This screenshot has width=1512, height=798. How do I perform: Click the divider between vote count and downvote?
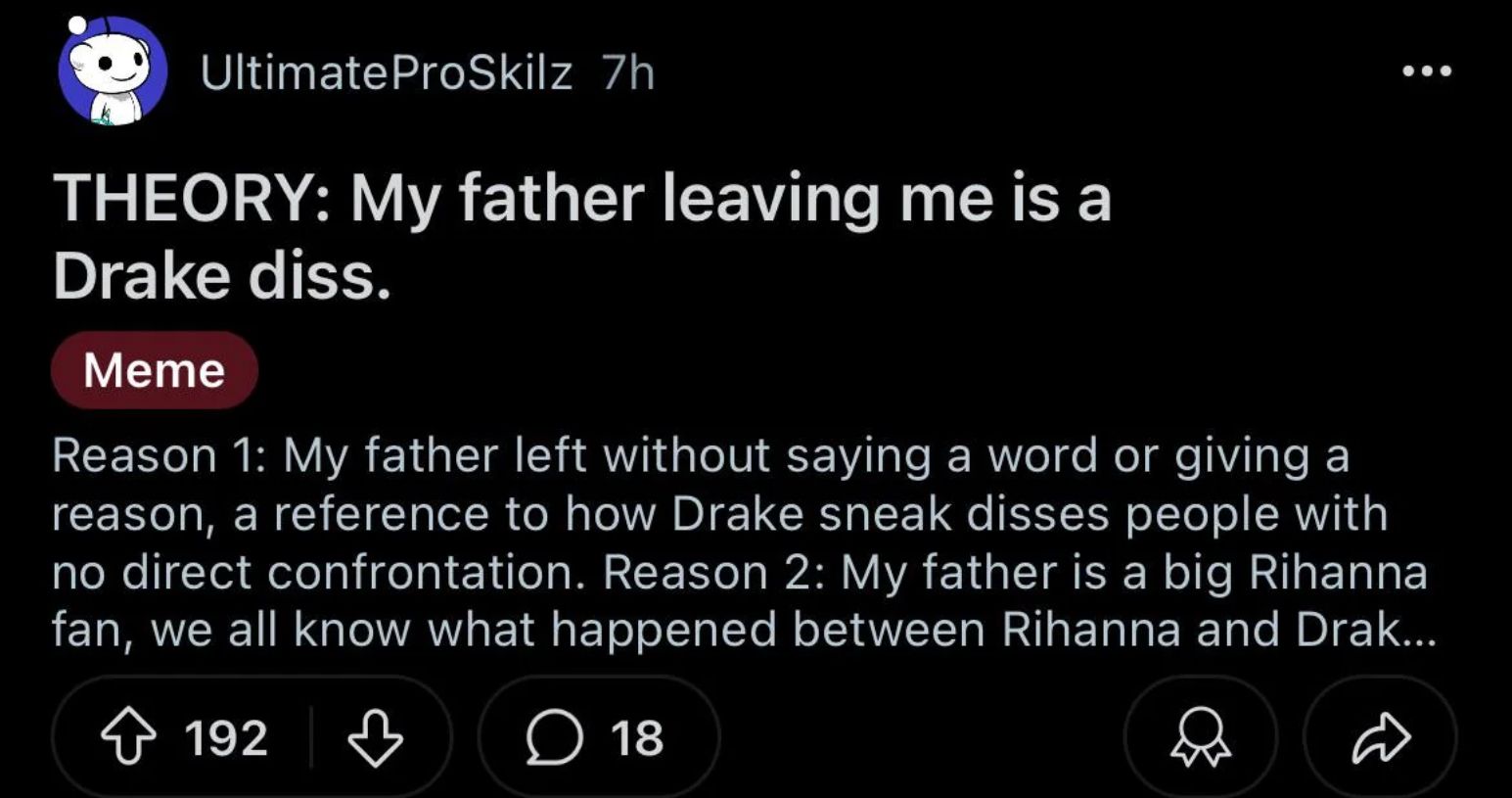click(x=311, y=738)
